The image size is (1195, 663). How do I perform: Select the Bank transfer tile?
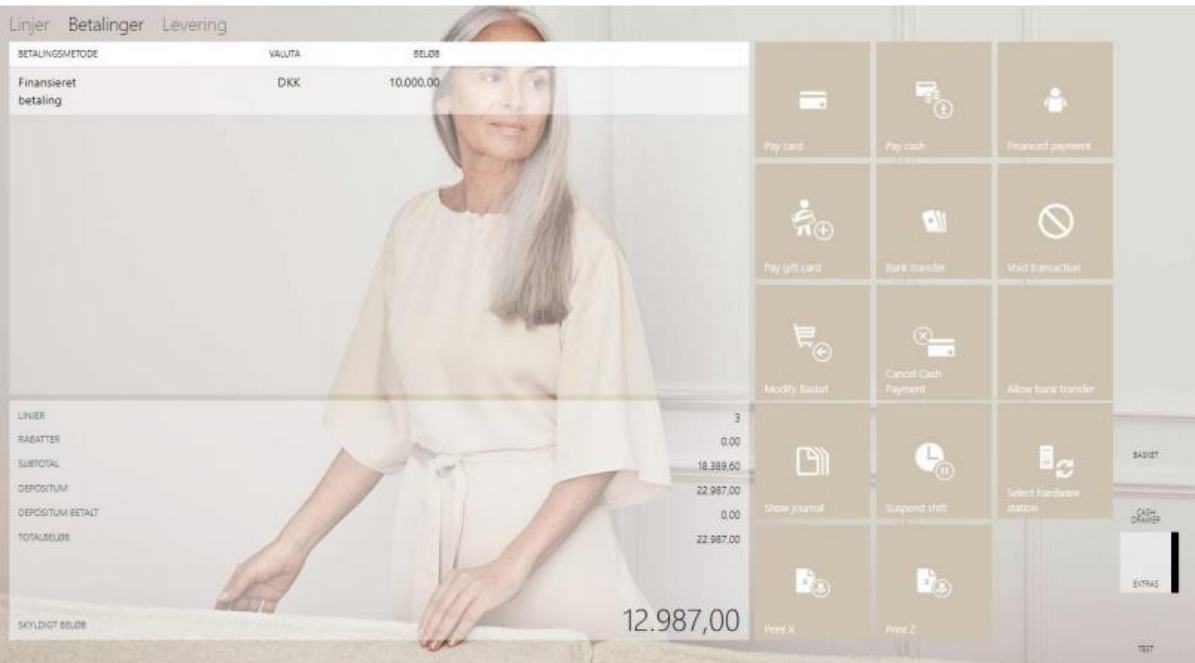pyautogui.click(x=933, y=222)
